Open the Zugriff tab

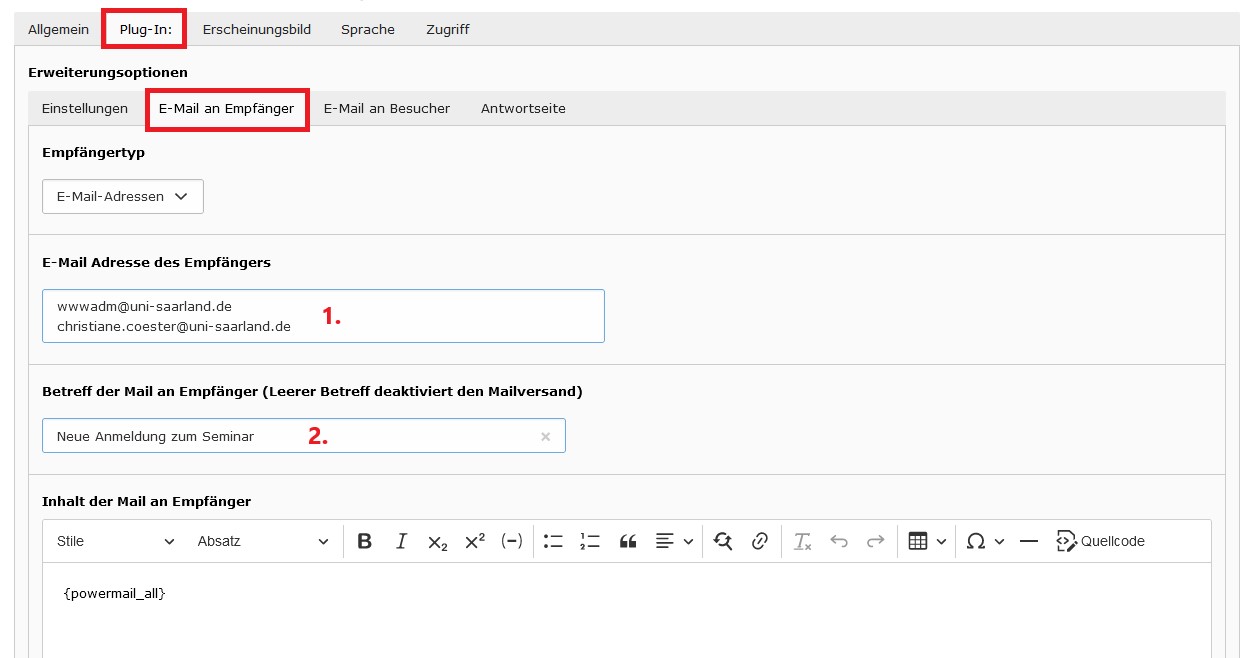pos(448,29)
